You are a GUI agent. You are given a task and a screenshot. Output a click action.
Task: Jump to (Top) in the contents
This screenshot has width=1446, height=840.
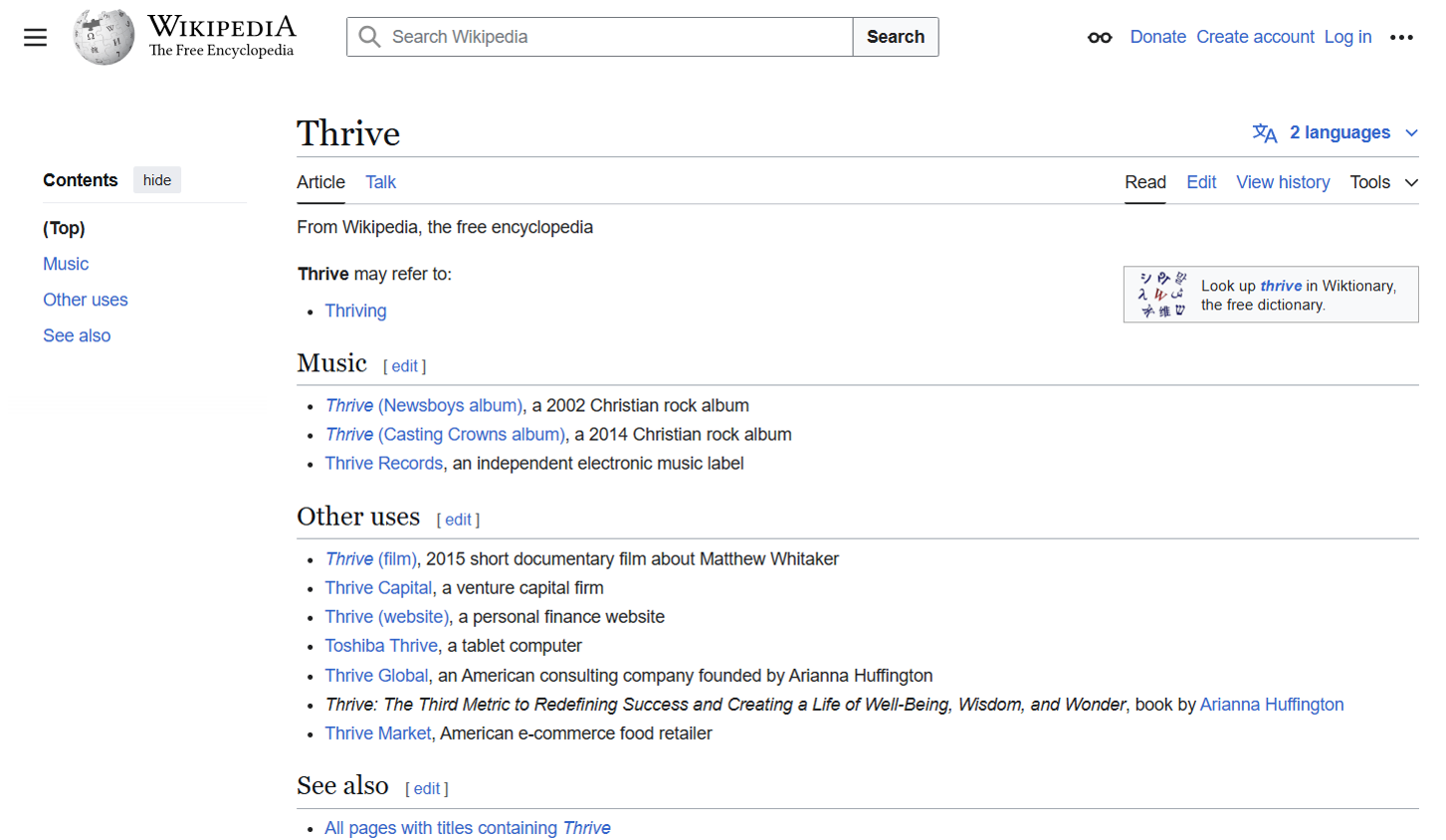tap(64, 228)
